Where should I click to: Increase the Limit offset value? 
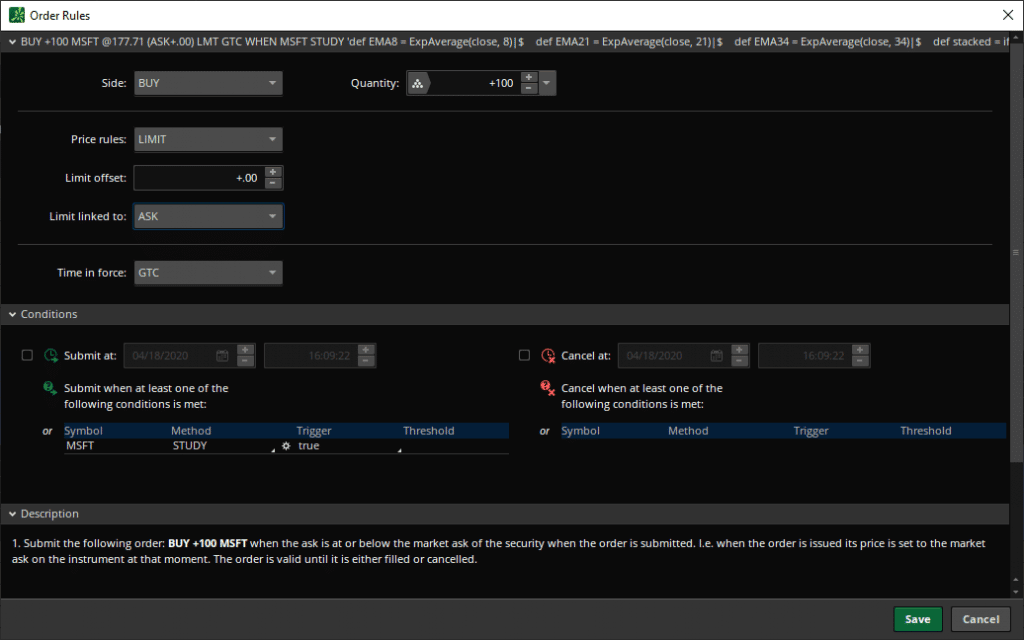pyautogui.click(x=273, y=172)
